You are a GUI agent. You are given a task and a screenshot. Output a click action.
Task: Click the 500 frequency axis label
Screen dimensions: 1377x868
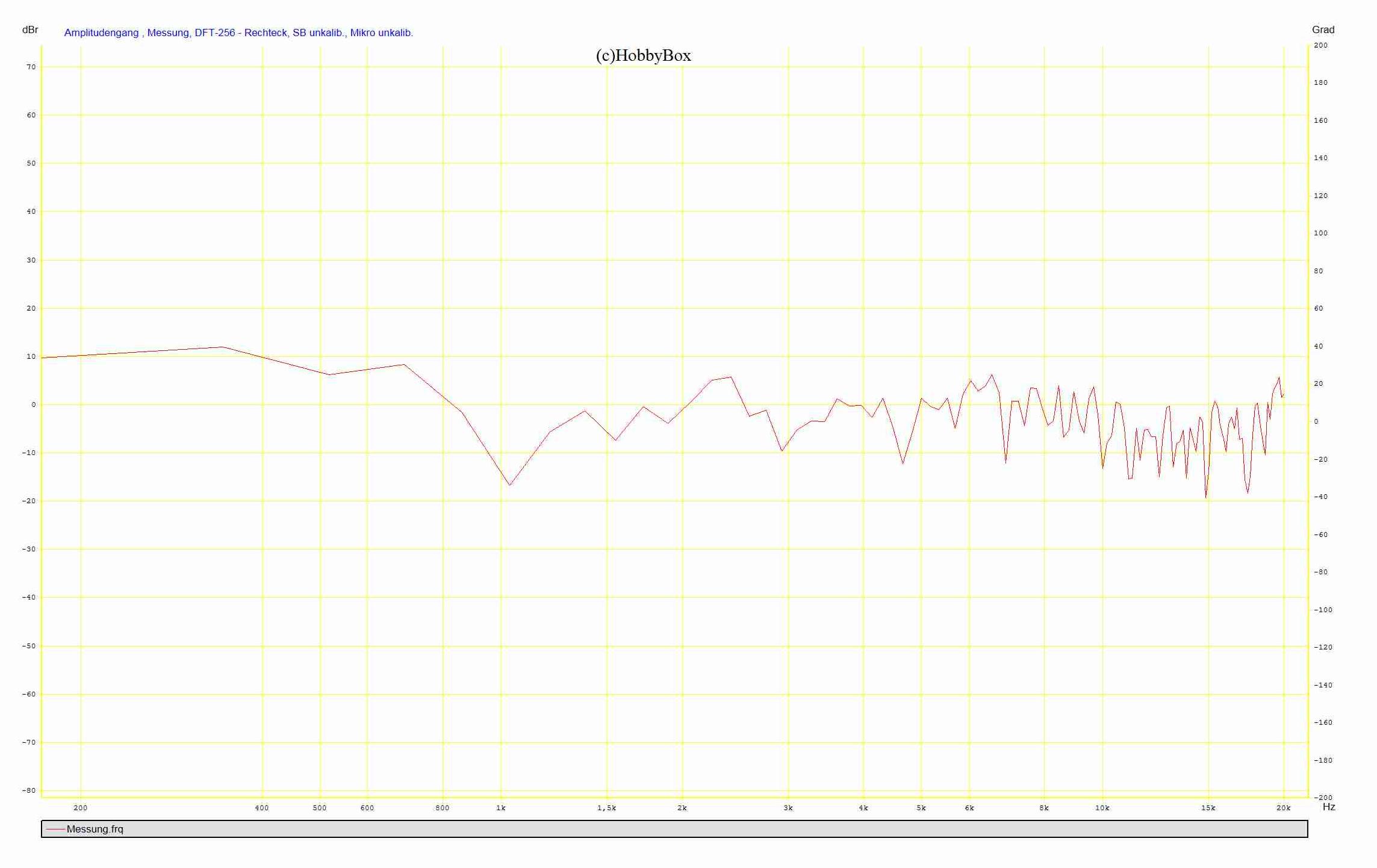point(320,808)
